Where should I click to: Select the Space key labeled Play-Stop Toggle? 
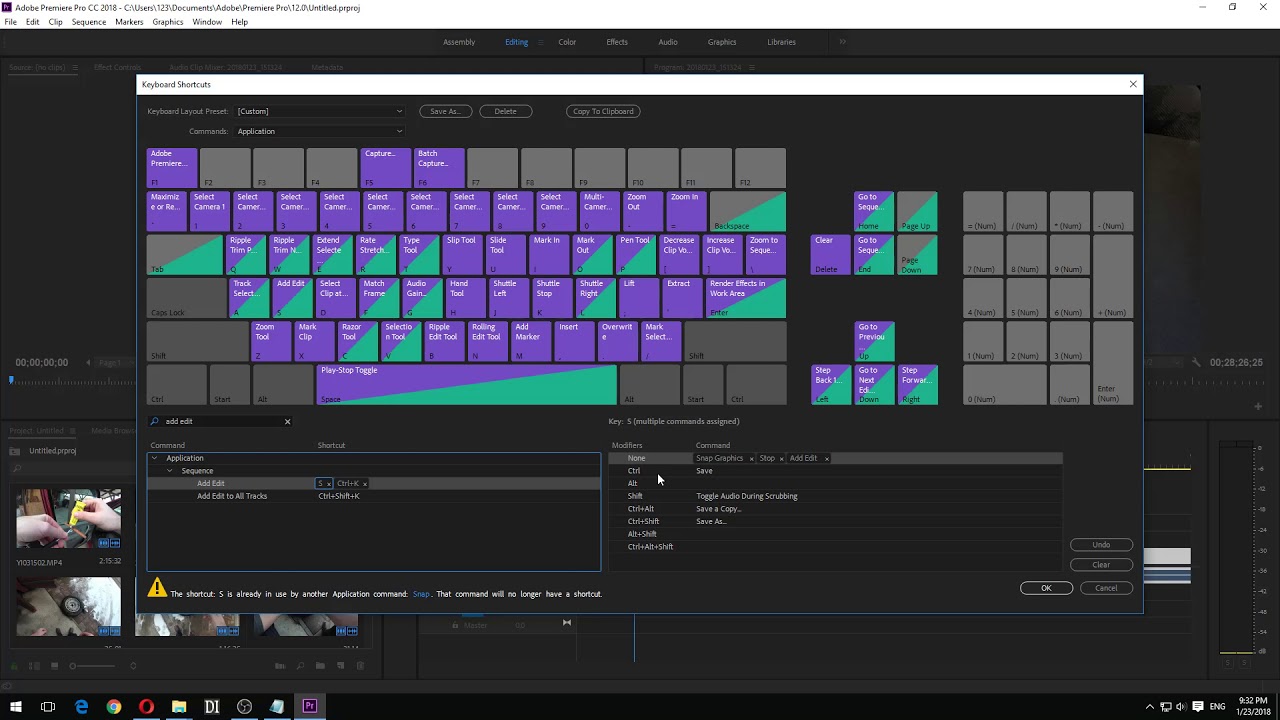pyautogui.click(x=467, y=384)
